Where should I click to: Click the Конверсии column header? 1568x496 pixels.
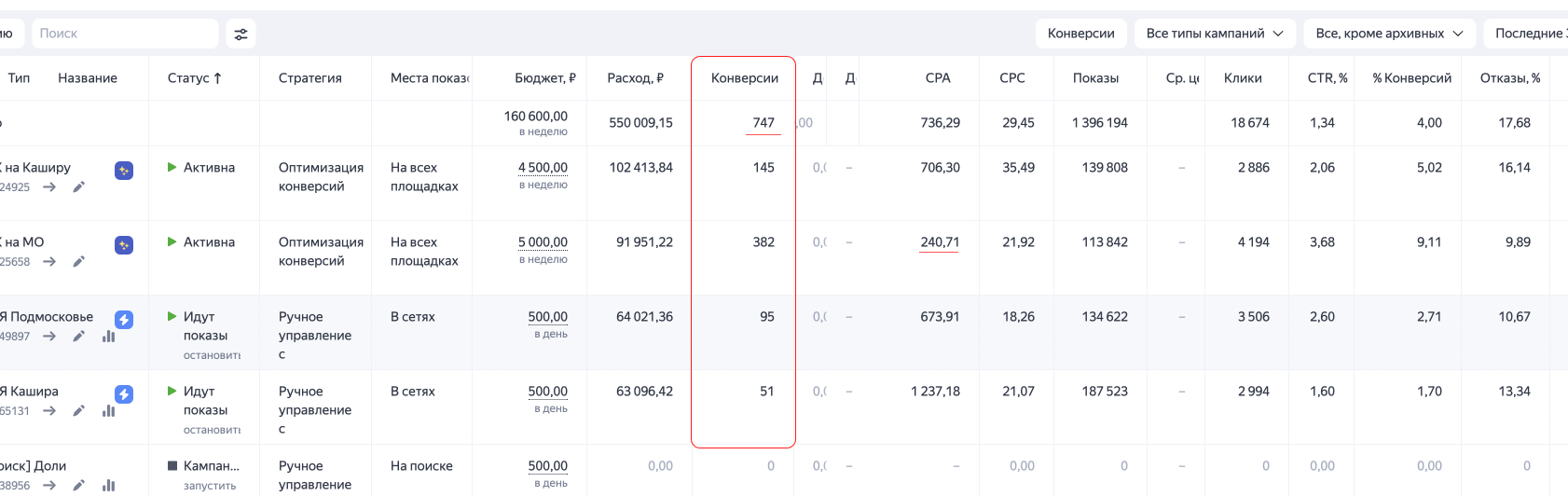[x=744, y=78]
